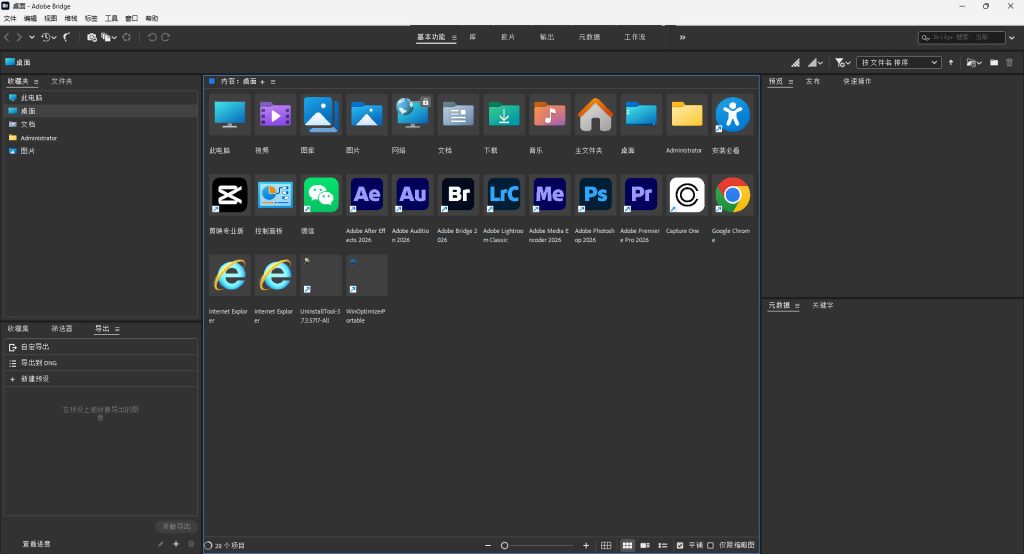Image resolution: width=1024 pixels, height=554 pixels.
Task: Open the workspace dropdown right of search
Action: coord(1012,37)
